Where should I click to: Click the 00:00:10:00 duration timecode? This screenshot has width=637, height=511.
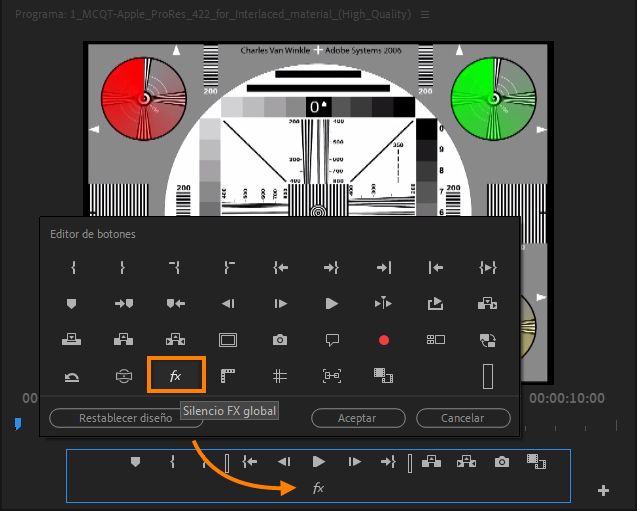[567, 398]
